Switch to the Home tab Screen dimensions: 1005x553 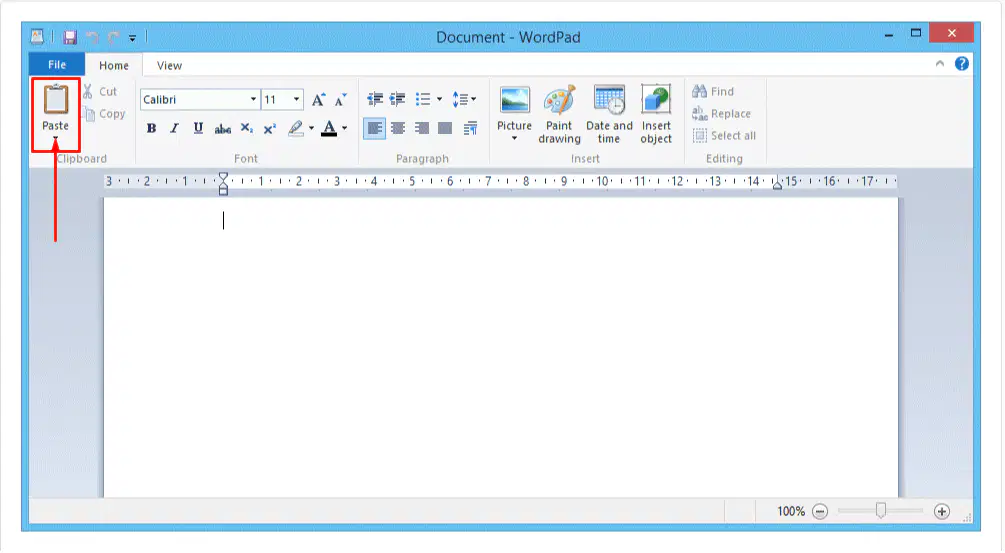tap(113, 65)
